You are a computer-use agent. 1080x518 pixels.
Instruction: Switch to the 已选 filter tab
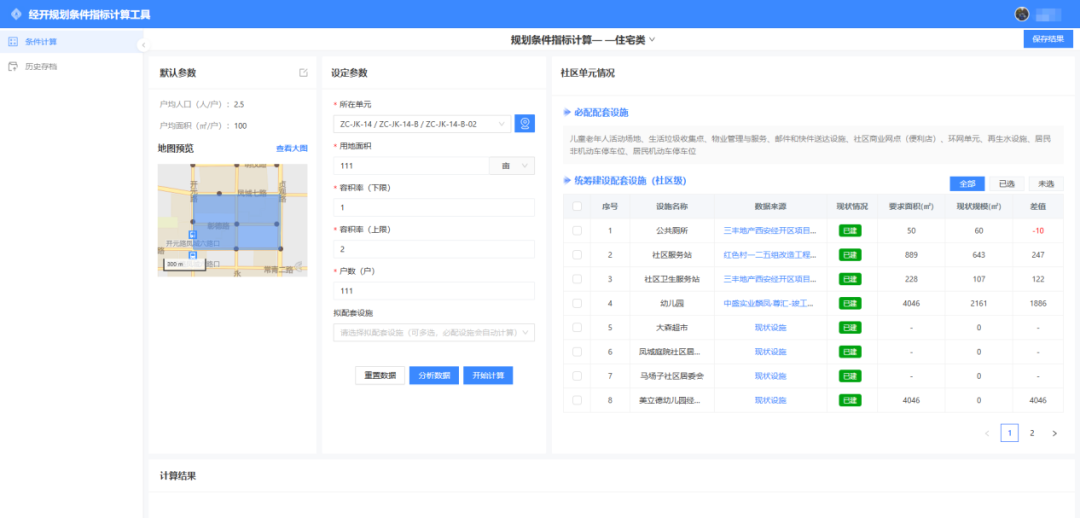(x=1006, y=184)
